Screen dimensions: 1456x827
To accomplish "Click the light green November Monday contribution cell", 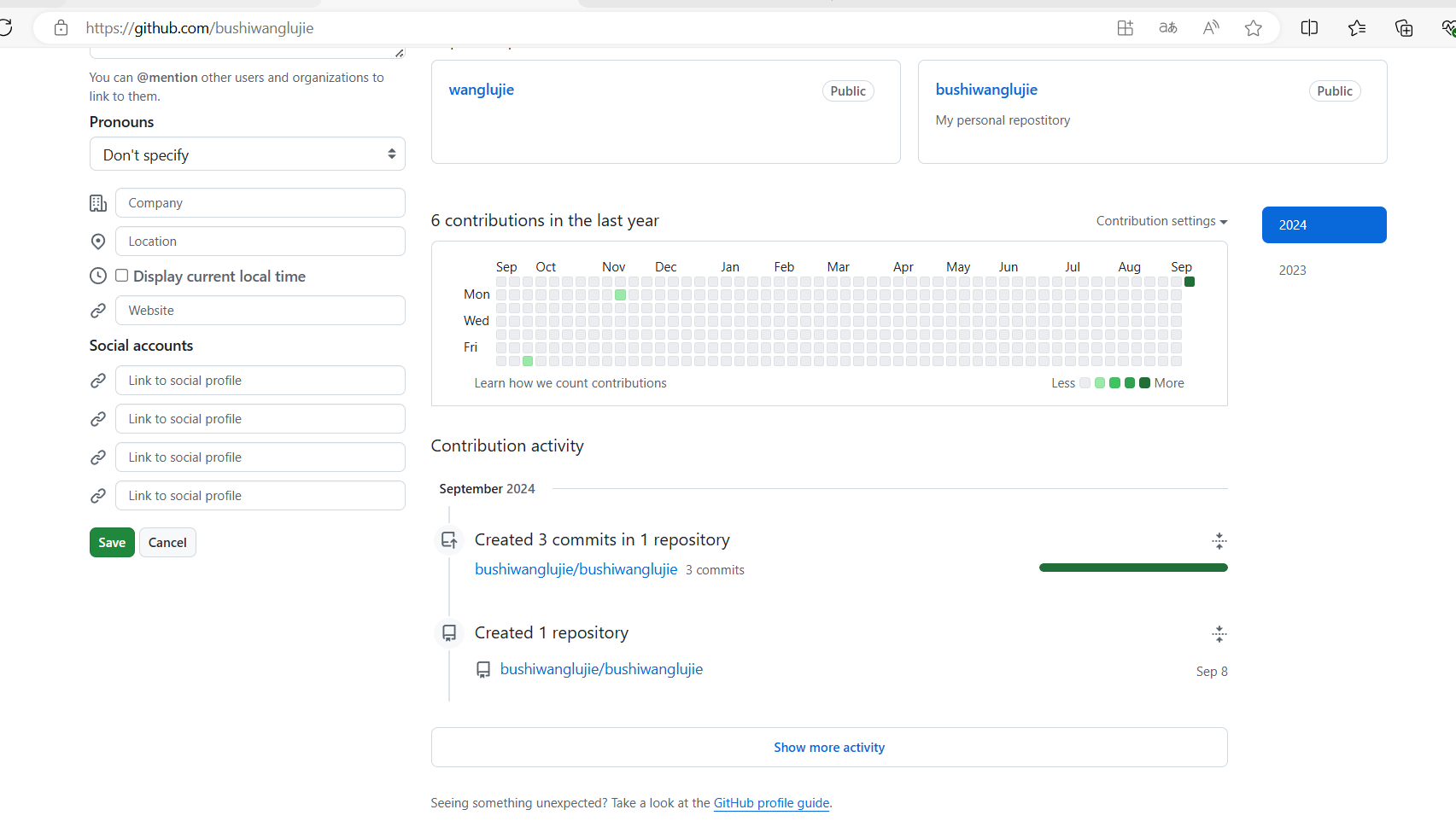I will pos(621,295).
